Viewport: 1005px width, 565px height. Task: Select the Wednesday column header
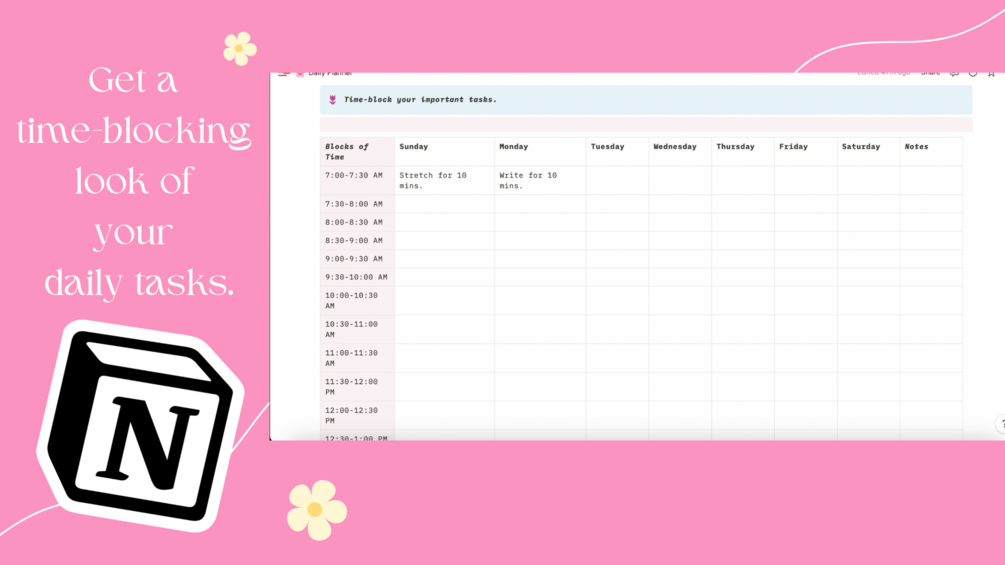click(x=680, y=152)
